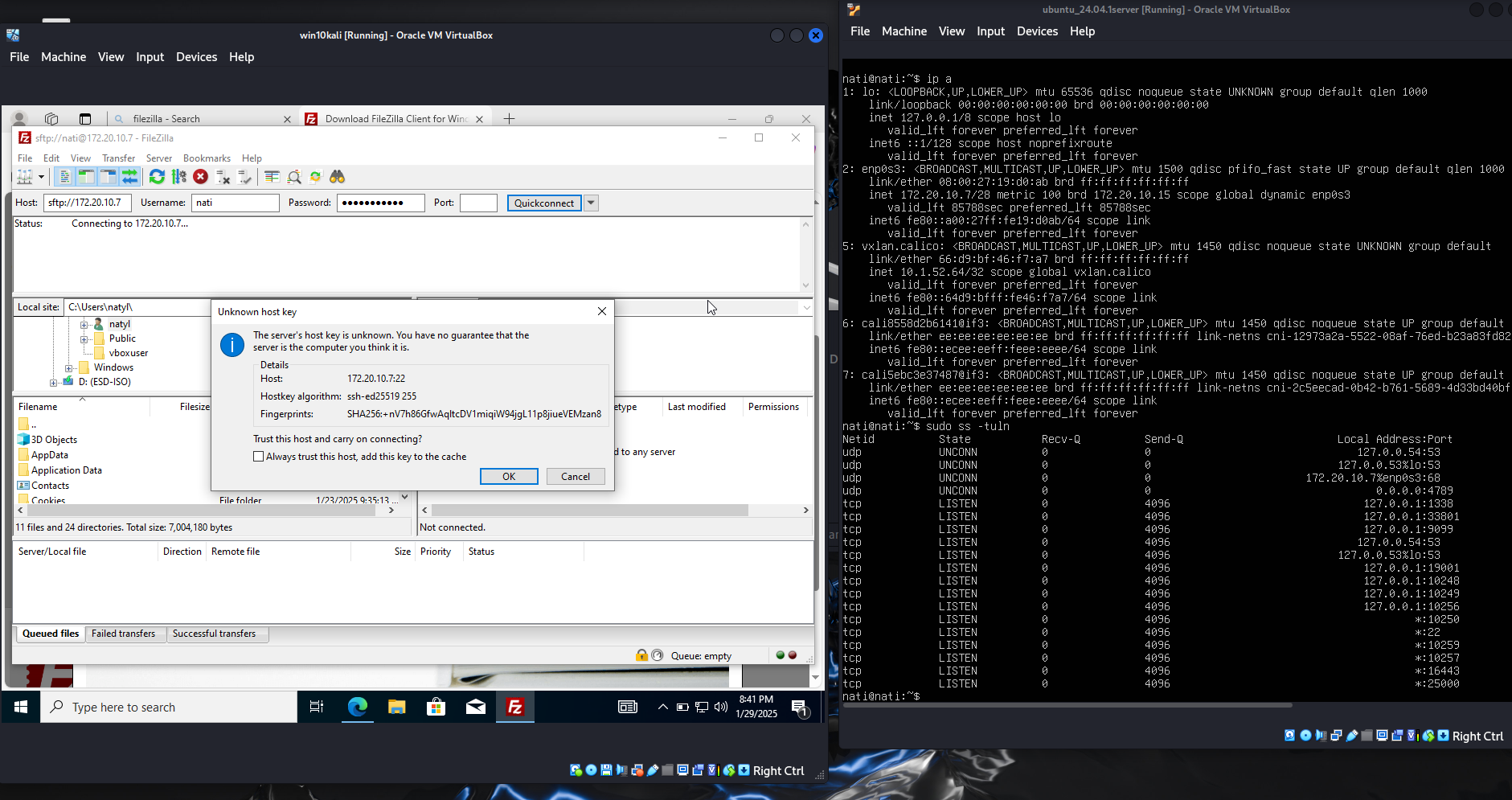This screenshot has height=800, width=1512.
Task: Expand the natyl folder tree node
Action: tap(84, 325)
